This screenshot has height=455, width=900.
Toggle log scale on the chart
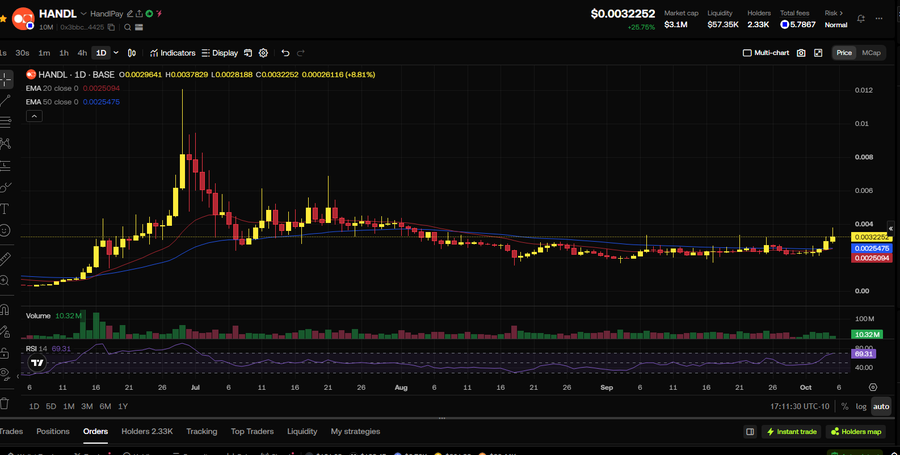[861, 406]
